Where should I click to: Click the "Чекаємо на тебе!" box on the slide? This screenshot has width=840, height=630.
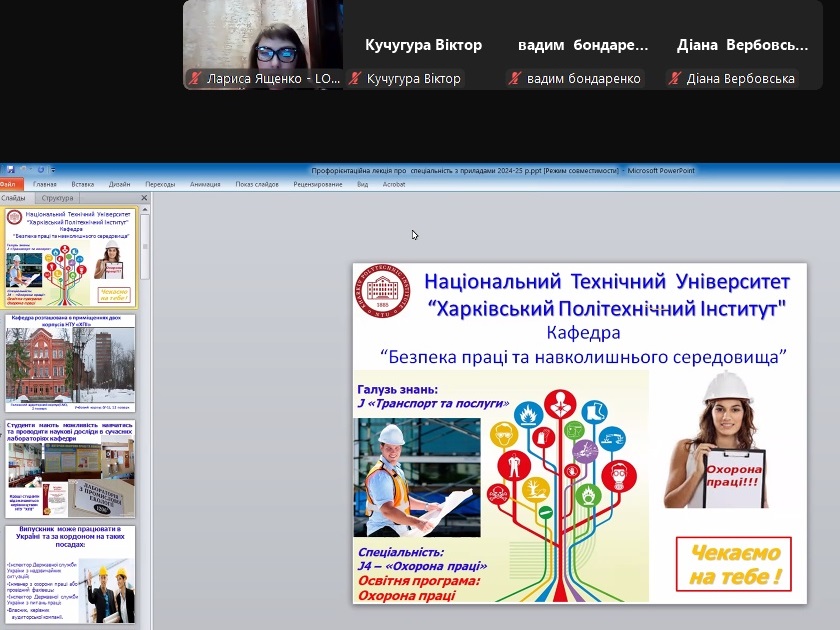point(734,564)
